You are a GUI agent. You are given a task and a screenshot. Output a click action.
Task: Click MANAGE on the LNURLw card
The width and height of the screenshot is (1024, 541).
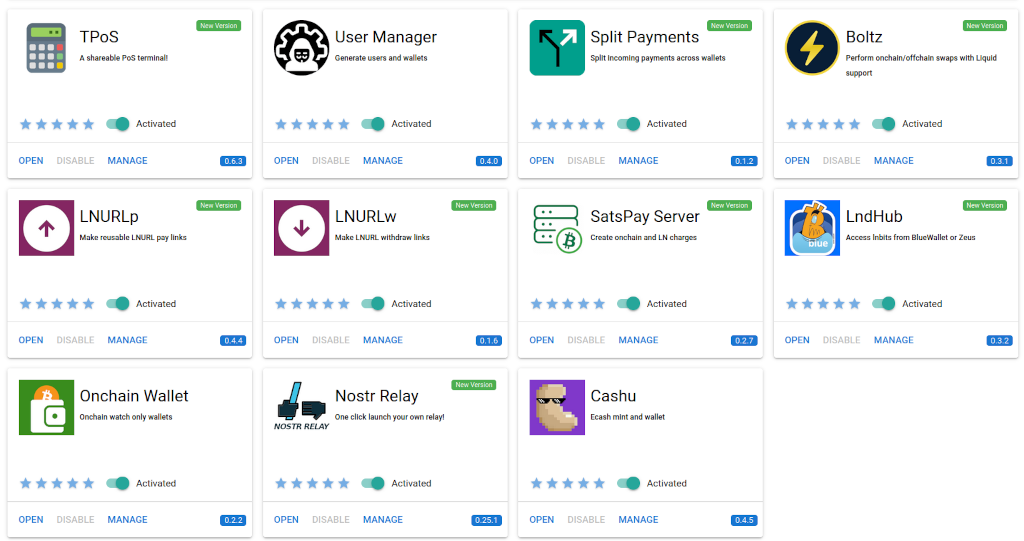(383, 340)
